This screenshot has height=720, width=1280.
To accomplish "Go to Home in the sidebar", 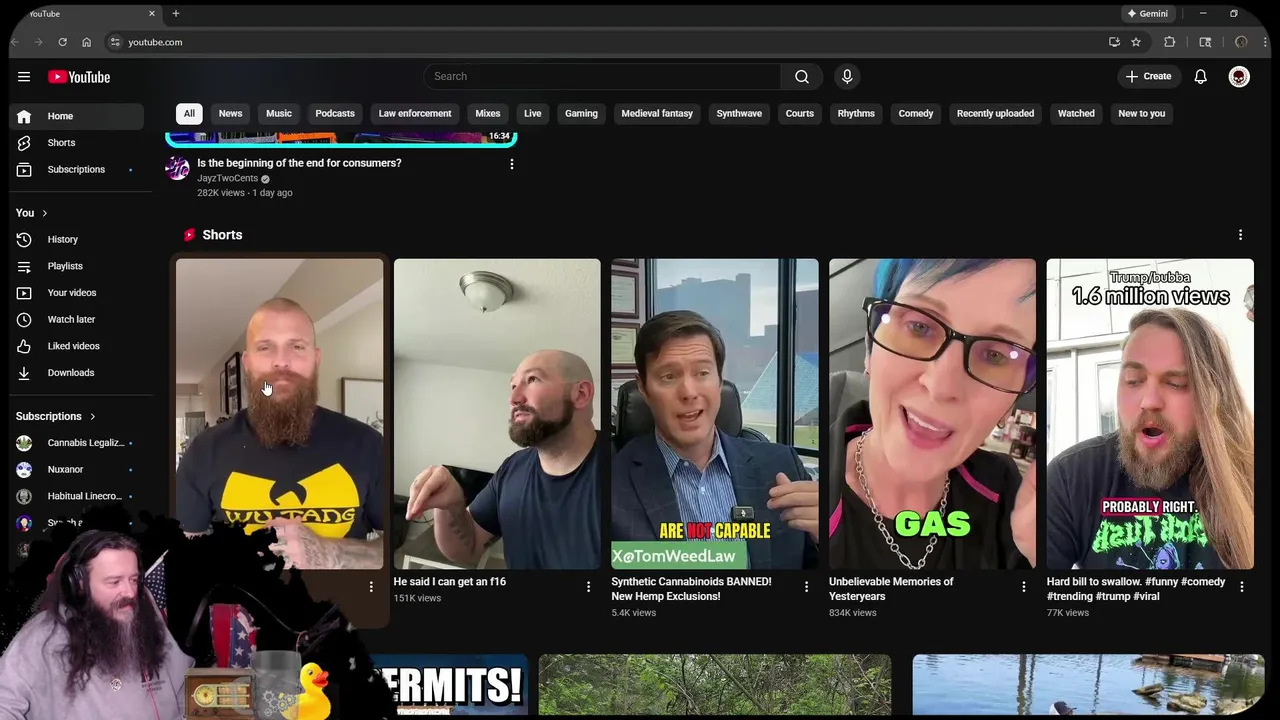I will (76, 116).
